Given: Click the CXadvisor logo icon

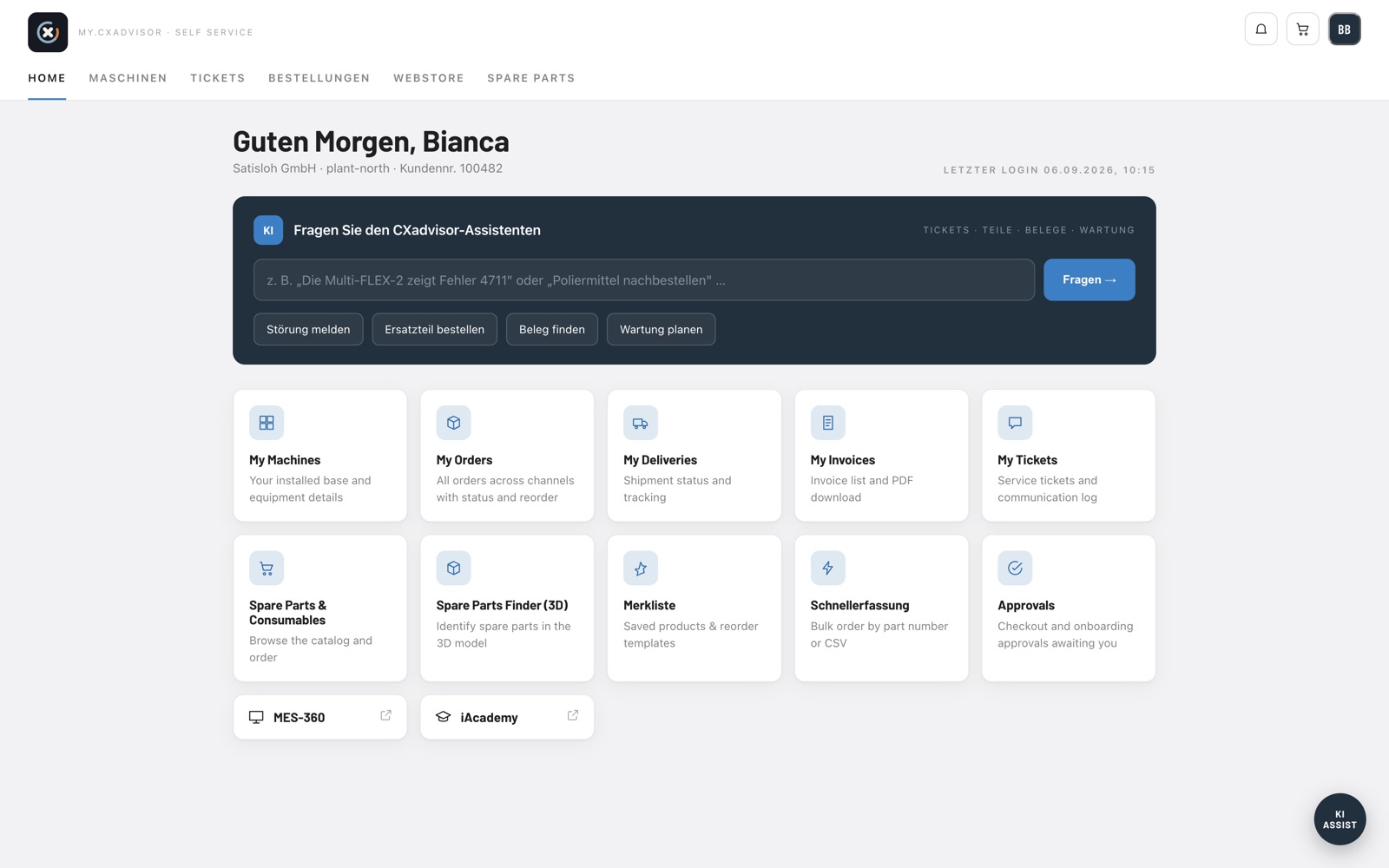Looking at the screenshot, I should (48, 32).
